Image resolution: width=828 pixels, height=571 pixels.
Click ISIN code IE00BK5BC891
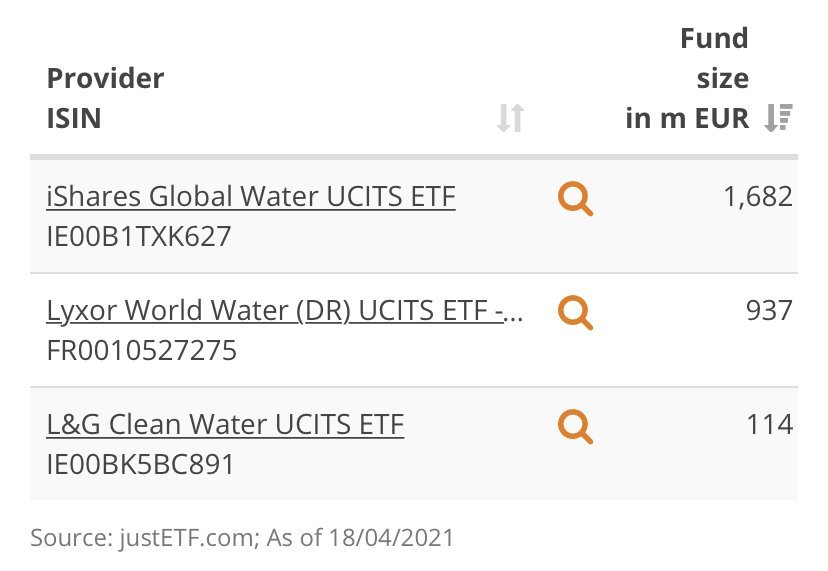[140, 464]
